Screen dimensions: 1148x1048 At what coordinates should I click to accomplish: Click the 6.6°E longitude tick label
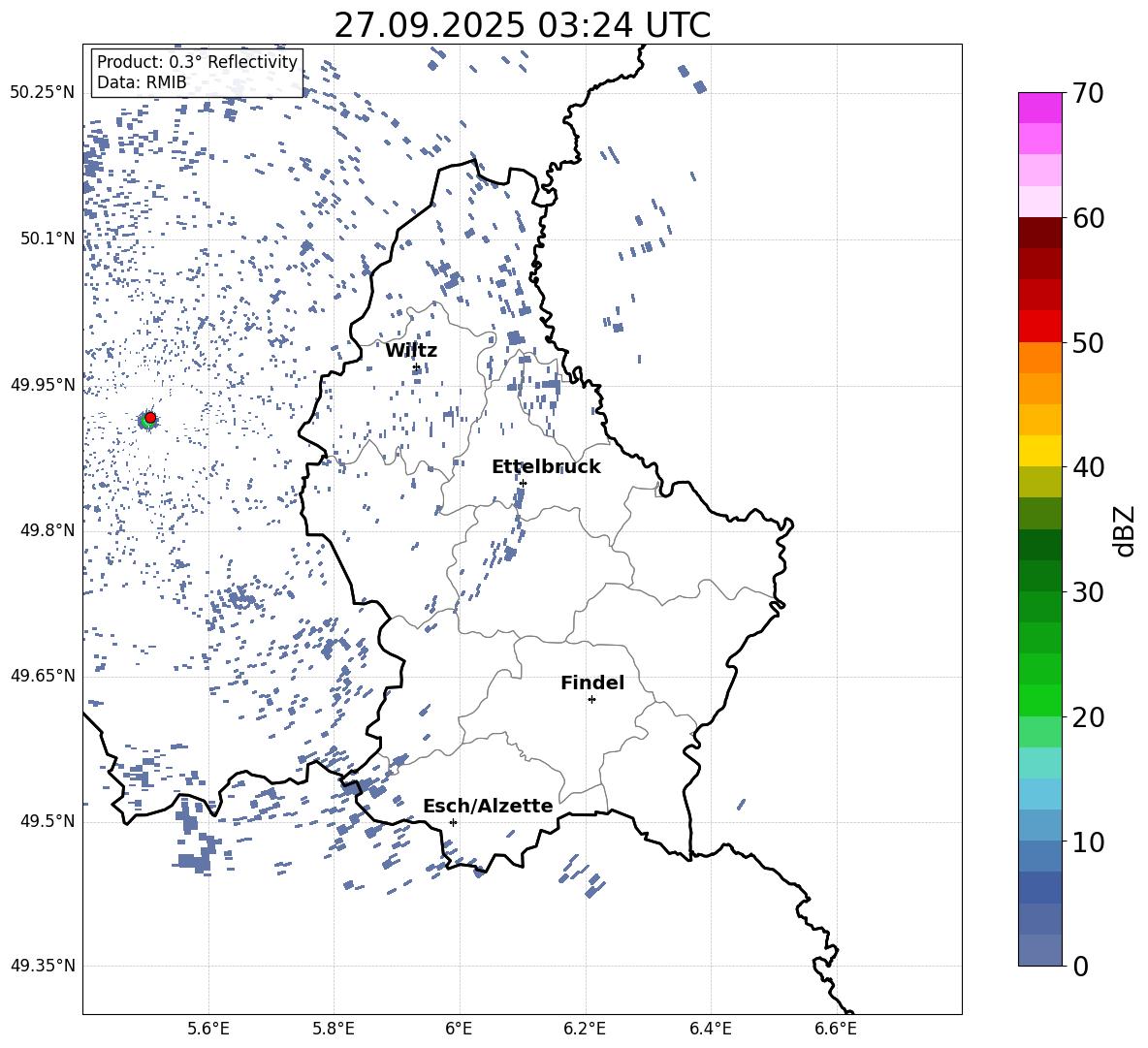pyautogui.click(x=836, y=1030)
